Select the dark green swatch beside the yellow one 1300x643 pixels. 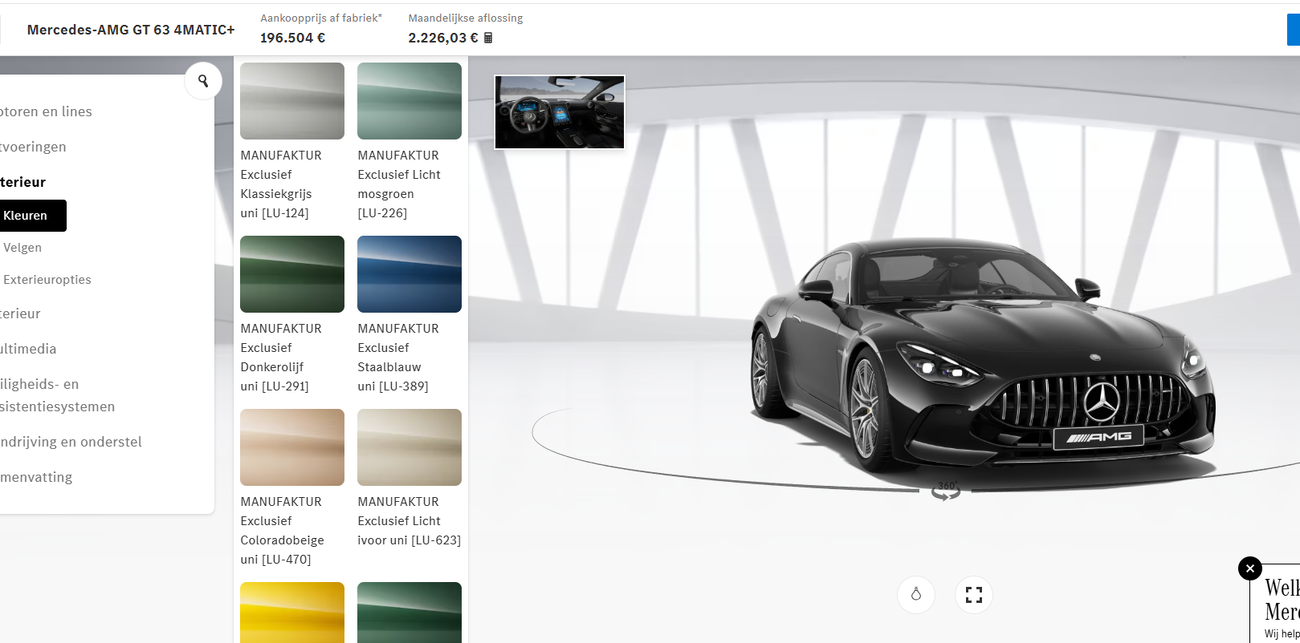point(409,612)
